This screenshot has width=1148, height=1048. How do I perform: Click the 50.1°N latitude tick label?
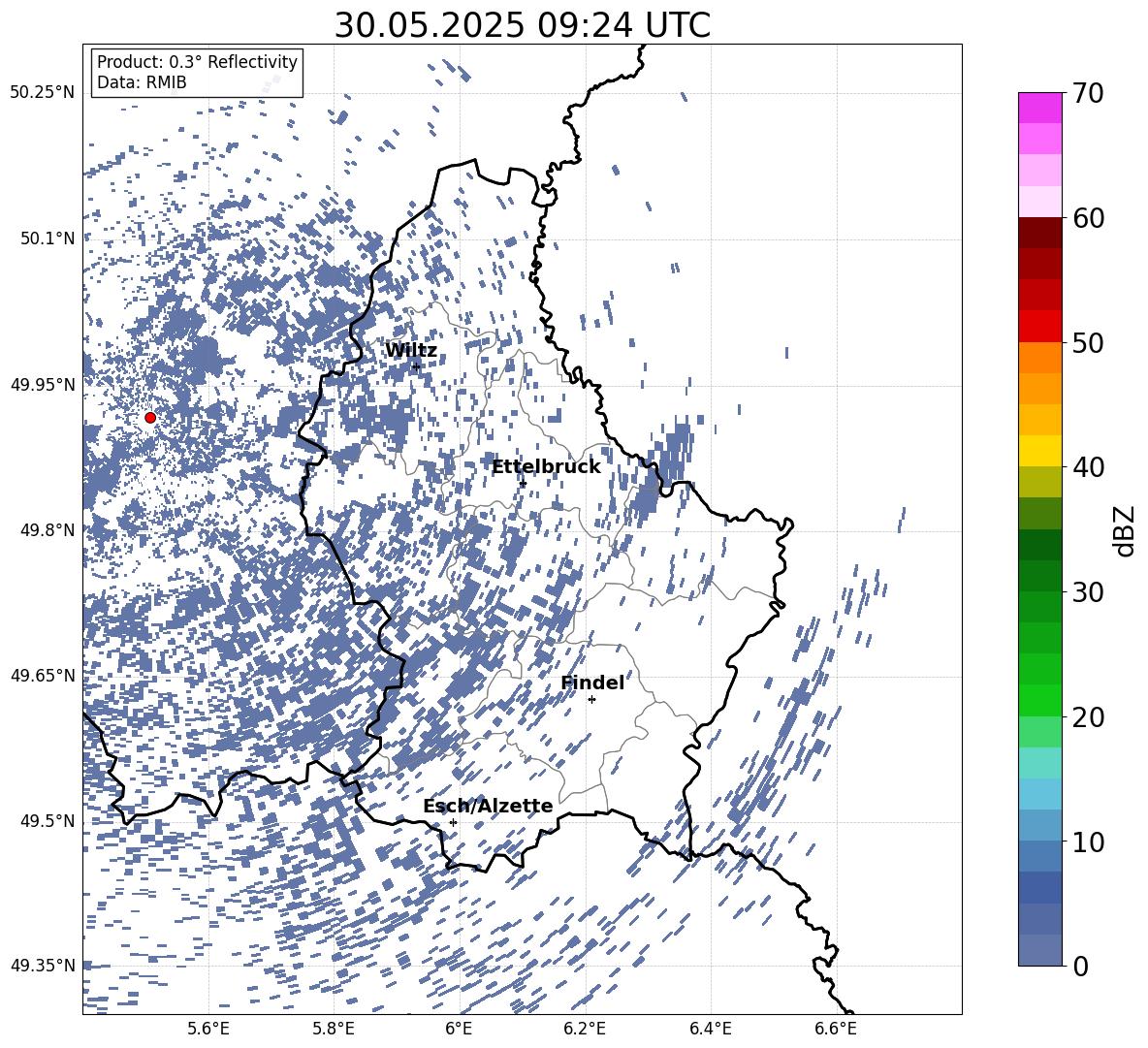coord(48,238)
